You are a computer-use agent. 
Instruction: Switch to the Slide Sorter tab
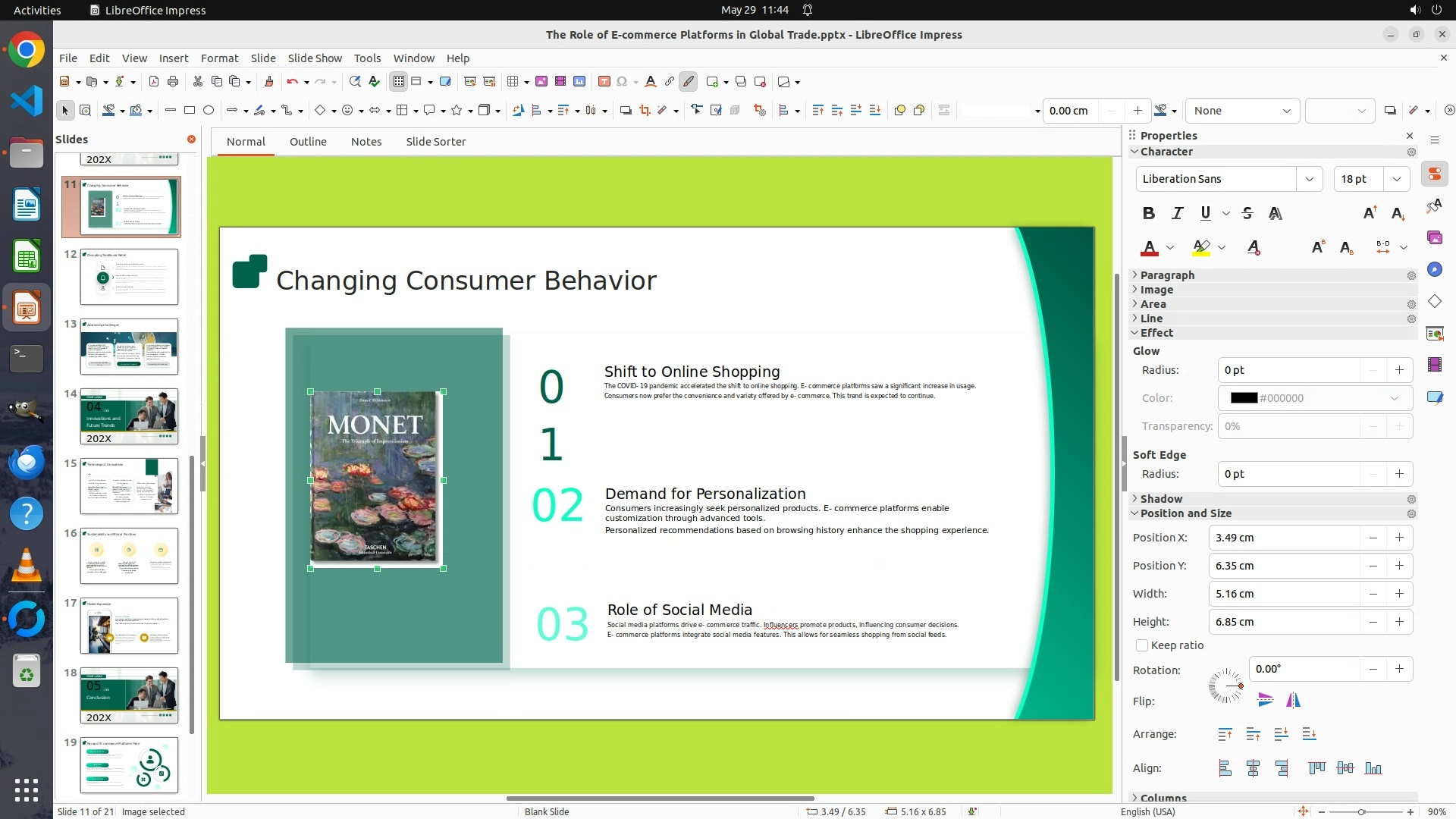click(x=435, y=142)
